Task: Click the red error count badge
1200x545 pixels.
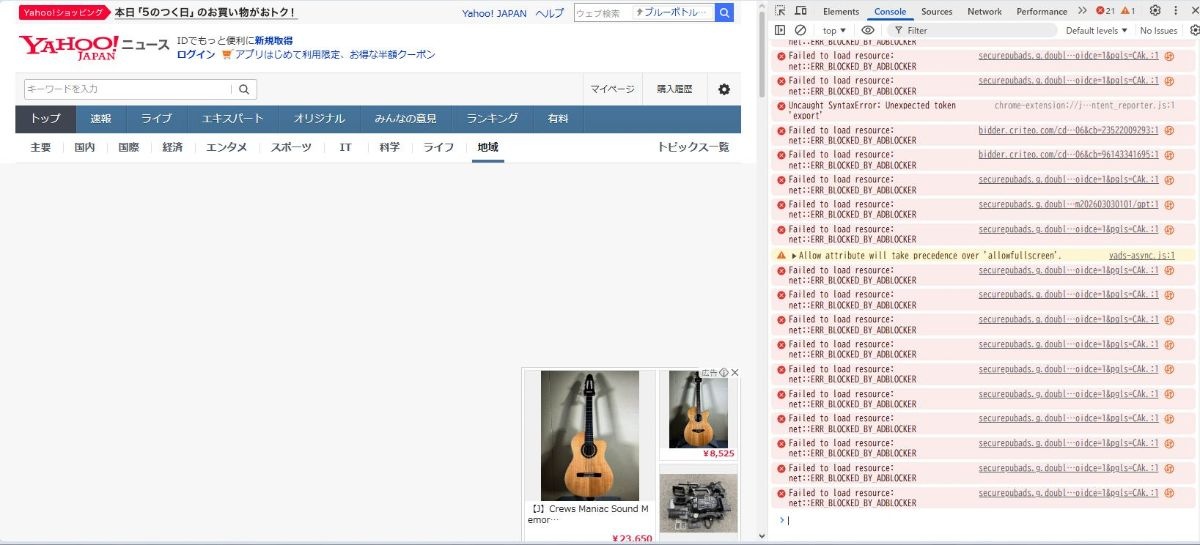Action: (1105, 11)
